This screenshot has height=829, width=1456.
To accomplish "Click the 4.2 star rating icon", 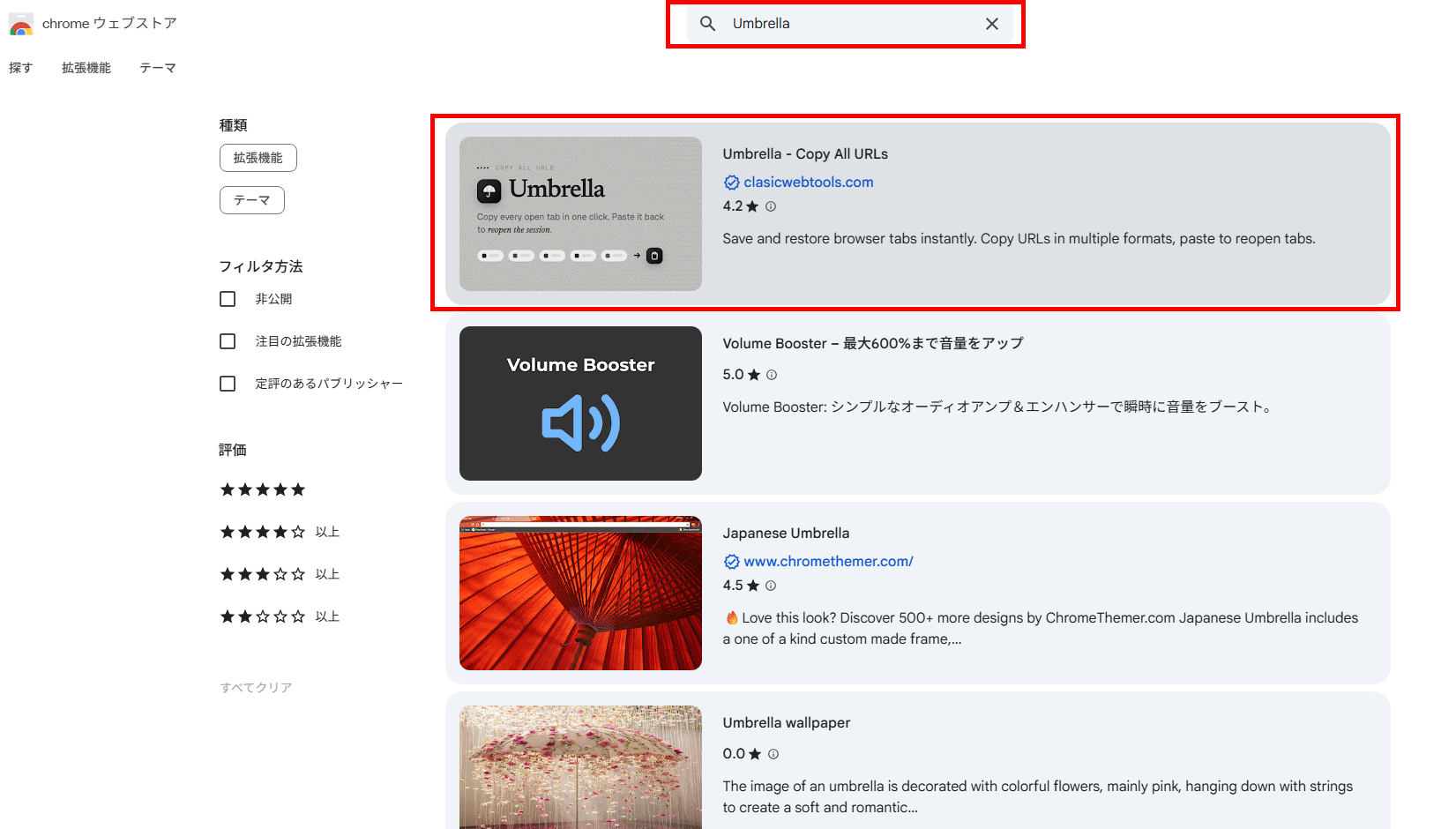I will pyautogui.click(x=752, y=206).
